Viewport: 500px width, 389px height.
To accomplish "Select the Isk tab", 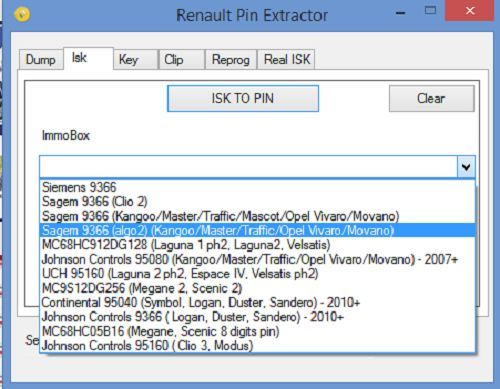I will 88,58.
